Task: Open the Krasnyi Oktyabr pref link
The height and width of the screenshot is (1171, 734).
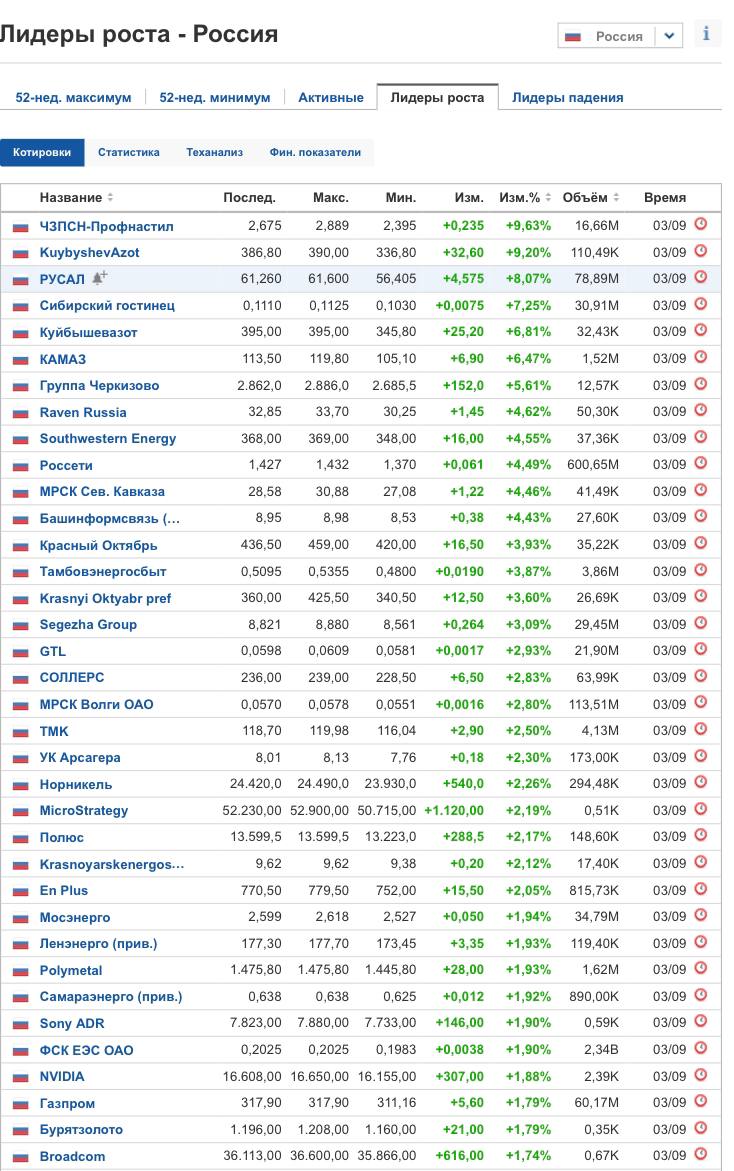Action: coord(105,598)
